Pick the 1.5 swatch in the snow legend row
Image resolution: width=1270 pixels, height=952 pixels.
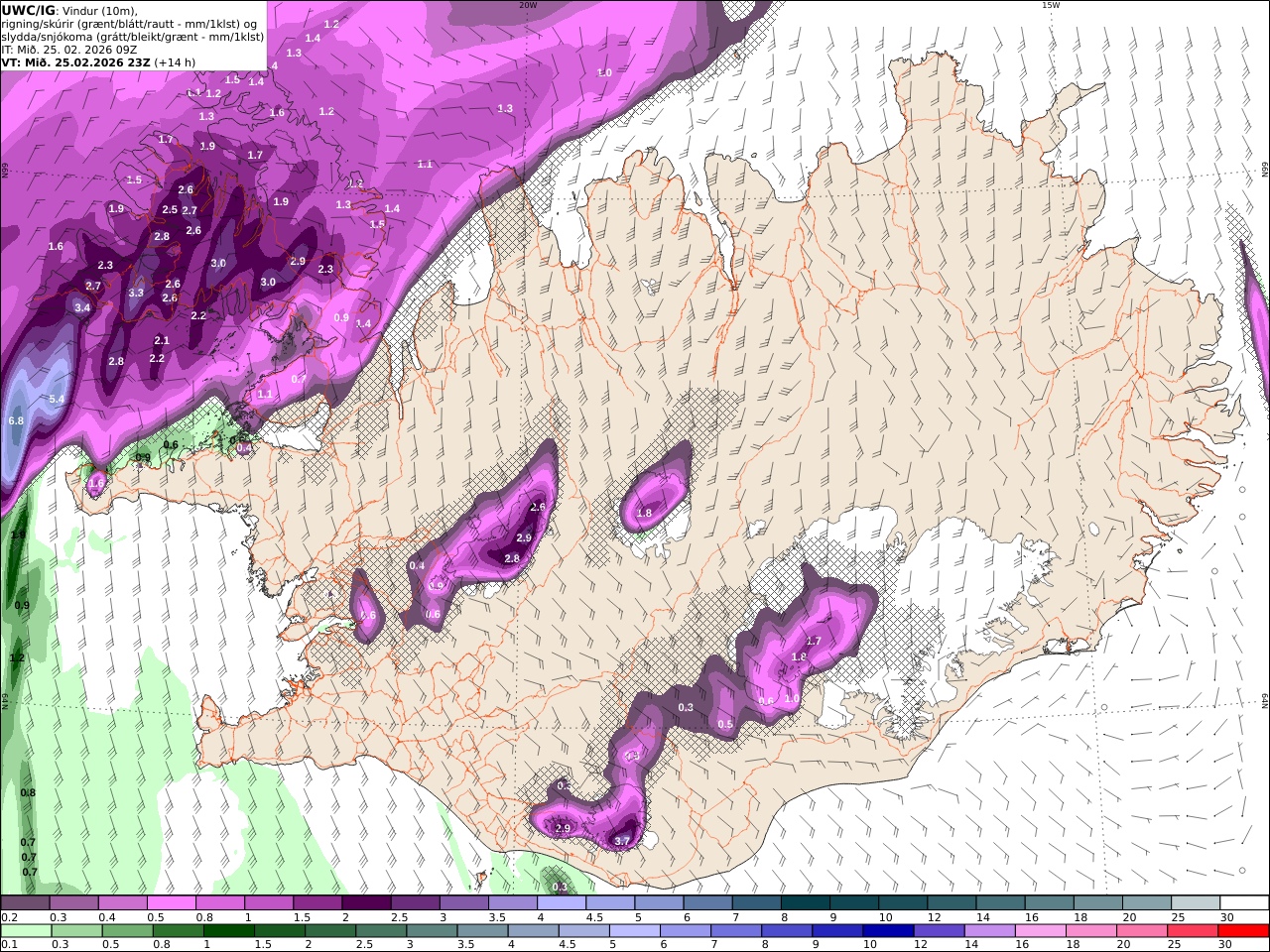tap(317, 902)
